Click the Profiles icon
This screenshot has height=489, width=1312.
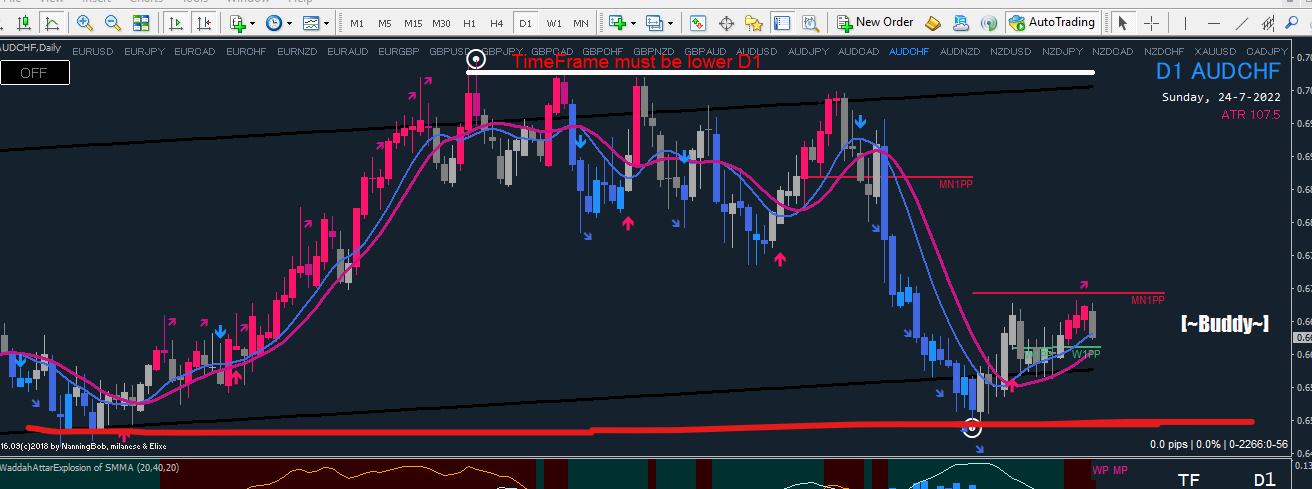point(654,22)
